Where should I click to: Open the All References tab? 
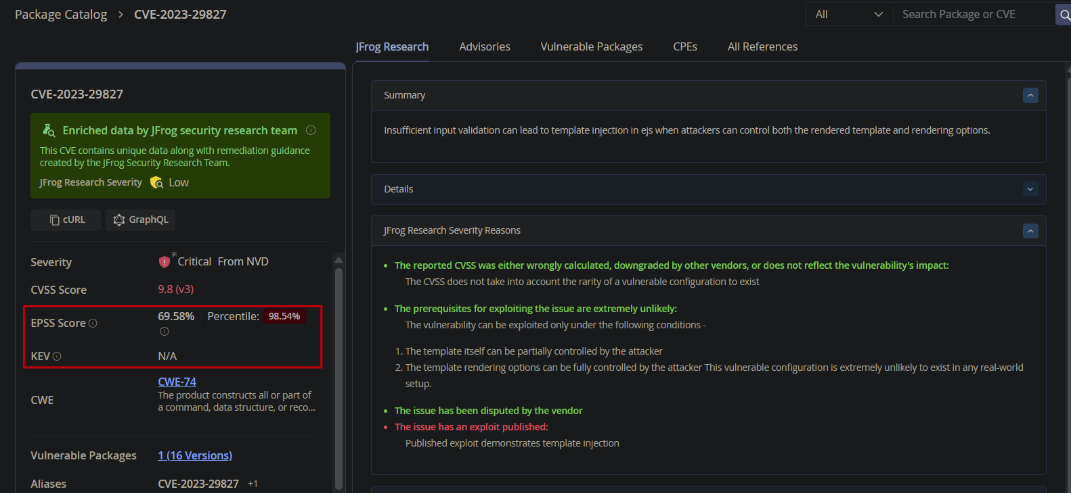click(x=762, y=46)
